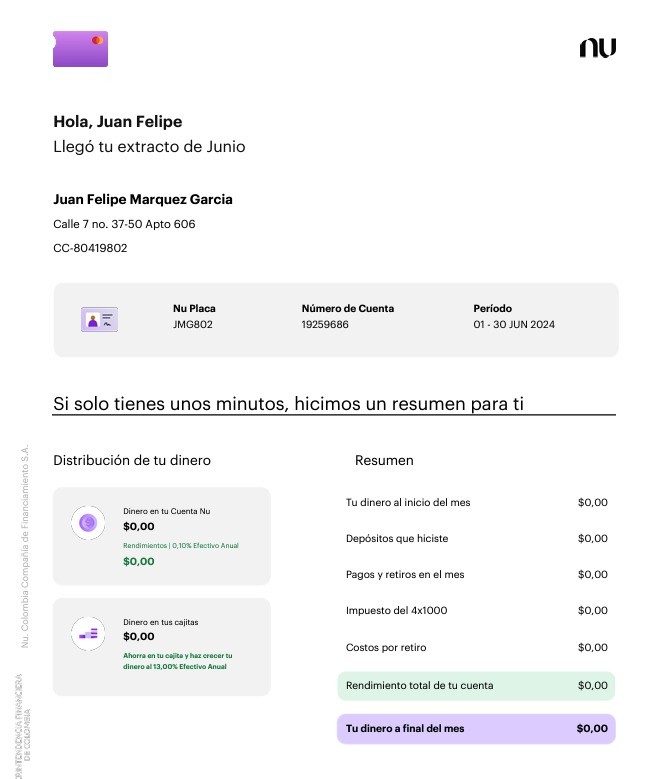The image size is (654, 779).
Task: Click the cajitas stacked bars icon
Action: point(88,633)
